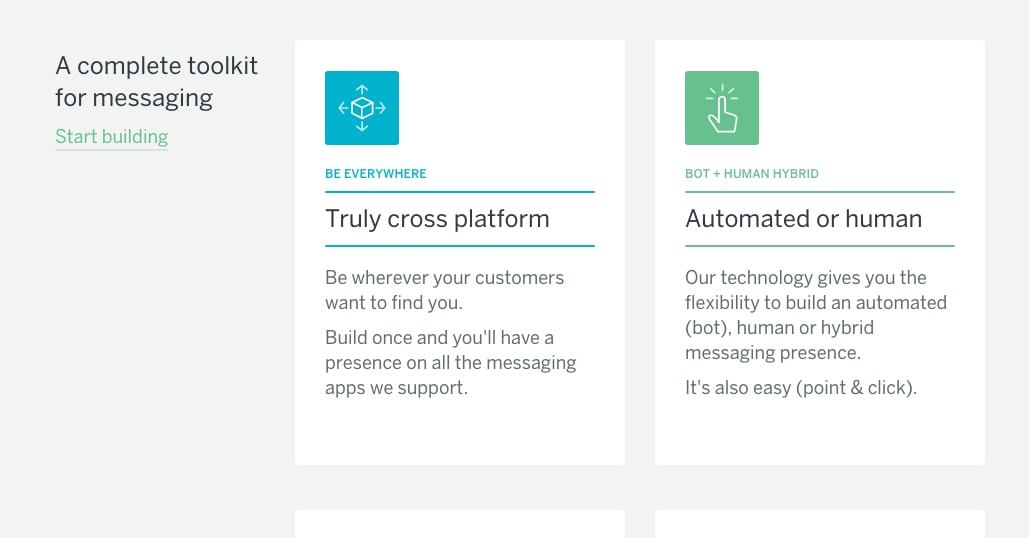Click blank area at bottom of Automated or human card
This screenshot has width=1029, height=538.
point(820,435)
